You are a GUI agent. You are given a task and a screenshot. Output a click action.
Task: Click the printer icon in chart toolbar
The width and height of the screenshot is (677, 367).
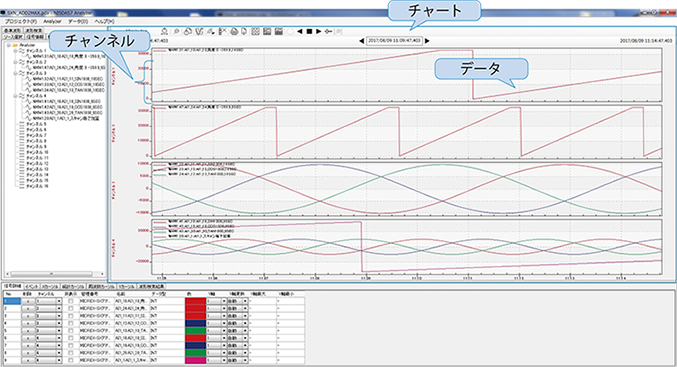pyautogui.click(x=234, y=32)
